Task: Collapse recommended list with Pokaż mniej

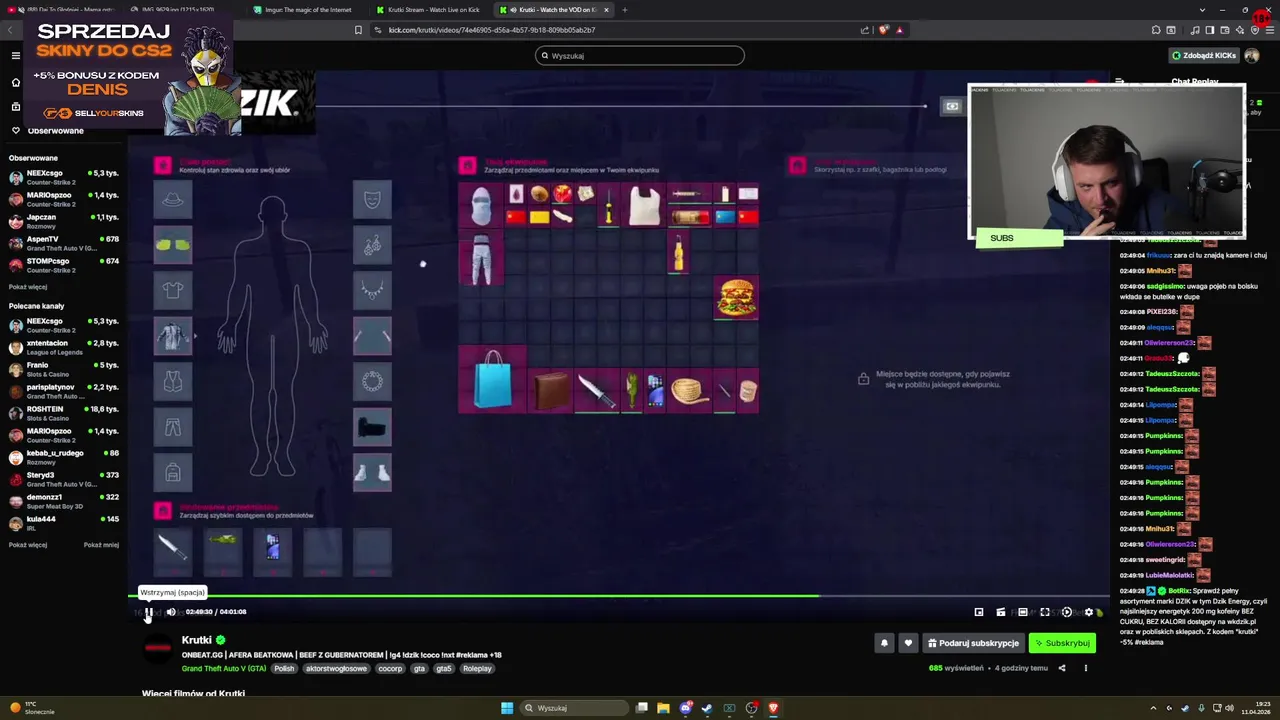Action: pos(101,545)
